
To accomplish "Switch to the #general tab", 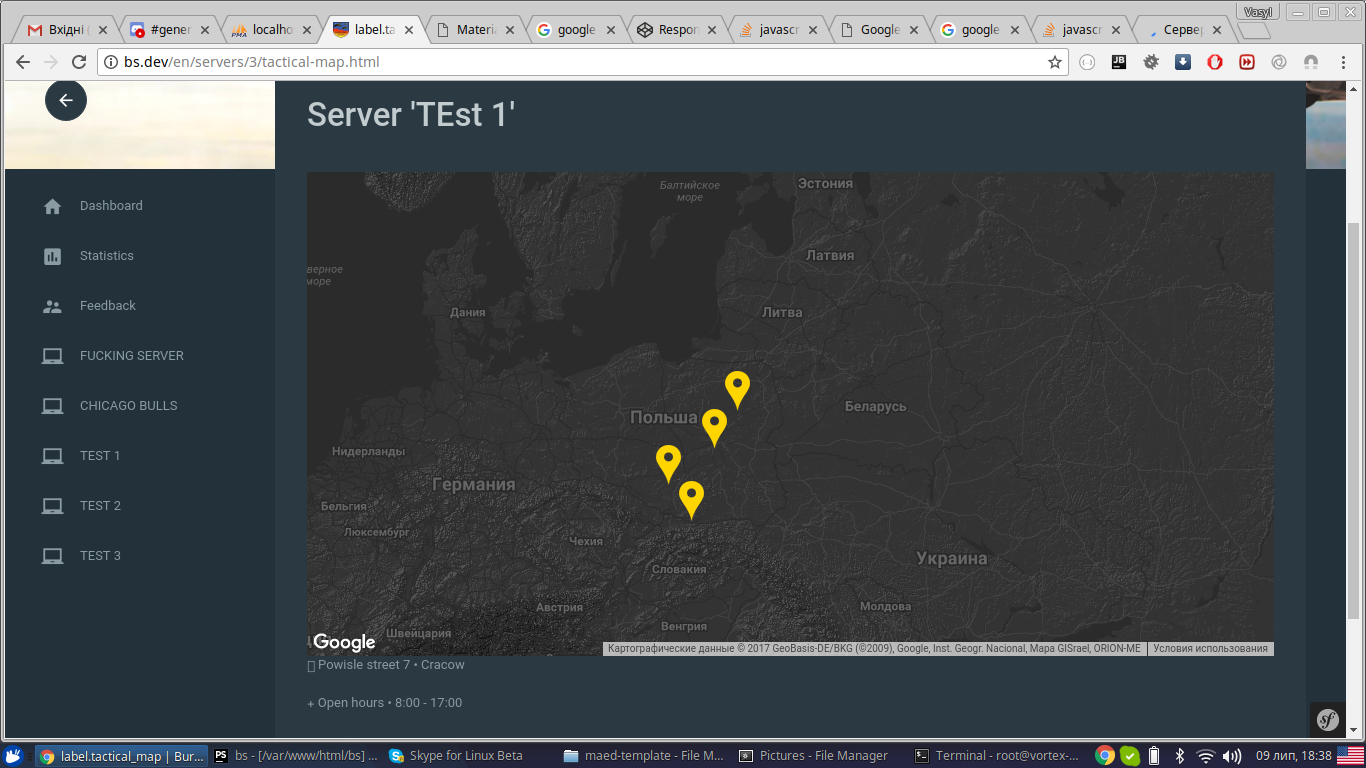I will click(x=168, y=30).
